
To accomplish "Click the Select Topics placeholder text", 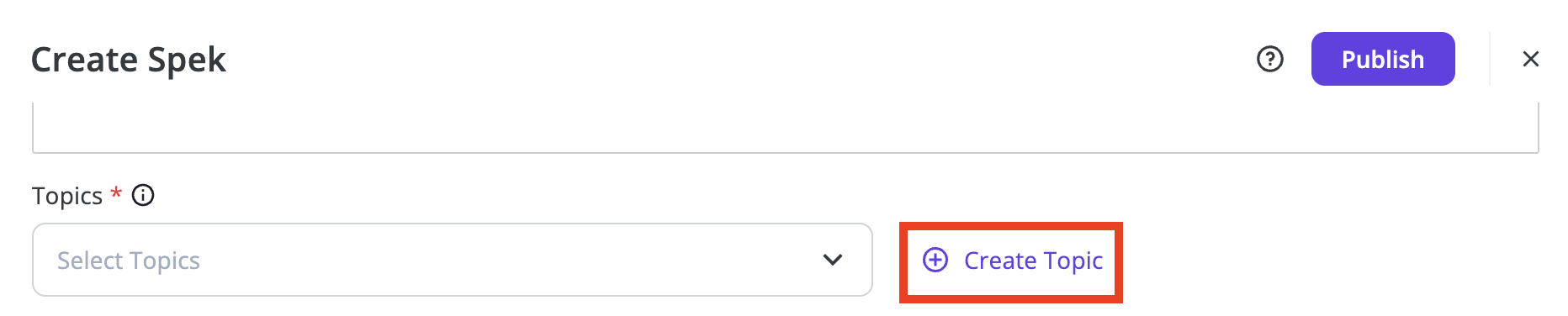I will click(129, 261).
